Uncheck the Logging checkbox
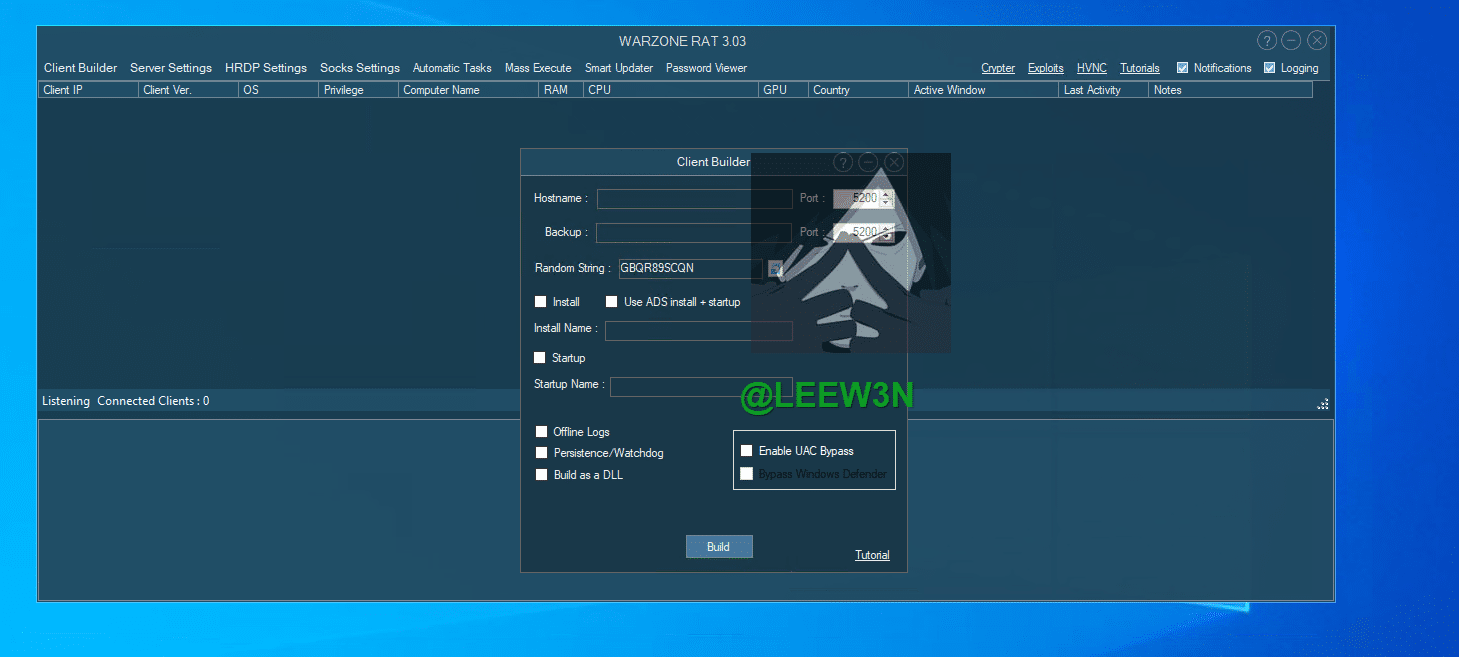The height and width of the screenshot is (657, 1459). [1270, 68]
